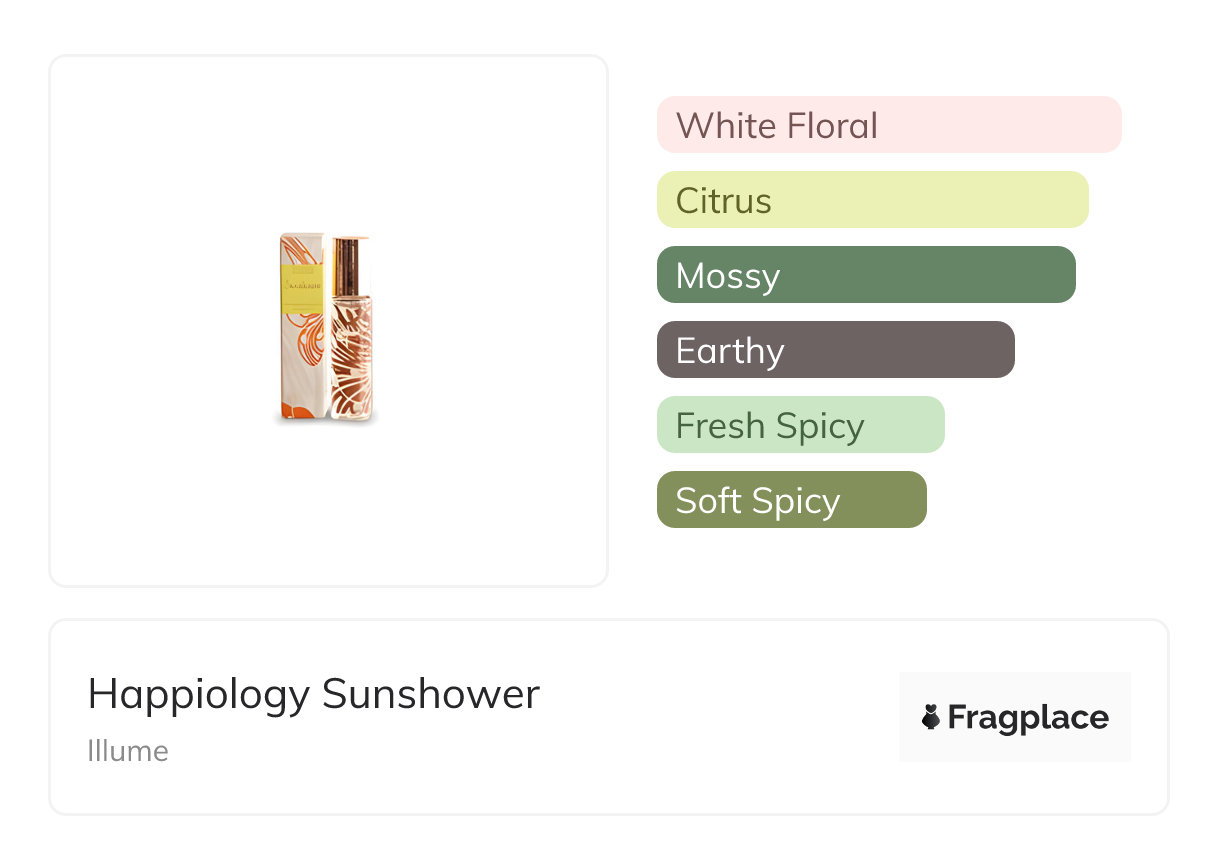Click the yellow label on the perfume box

pos(304,291)
